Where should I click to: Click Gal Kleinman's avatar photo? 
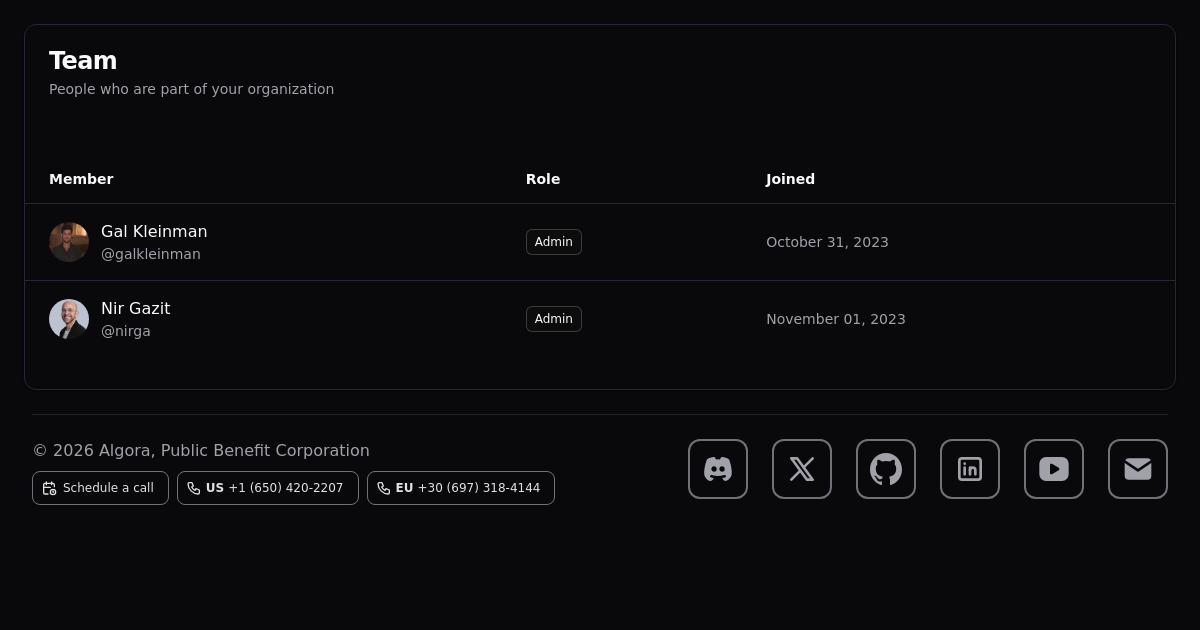tap(69, 242)
